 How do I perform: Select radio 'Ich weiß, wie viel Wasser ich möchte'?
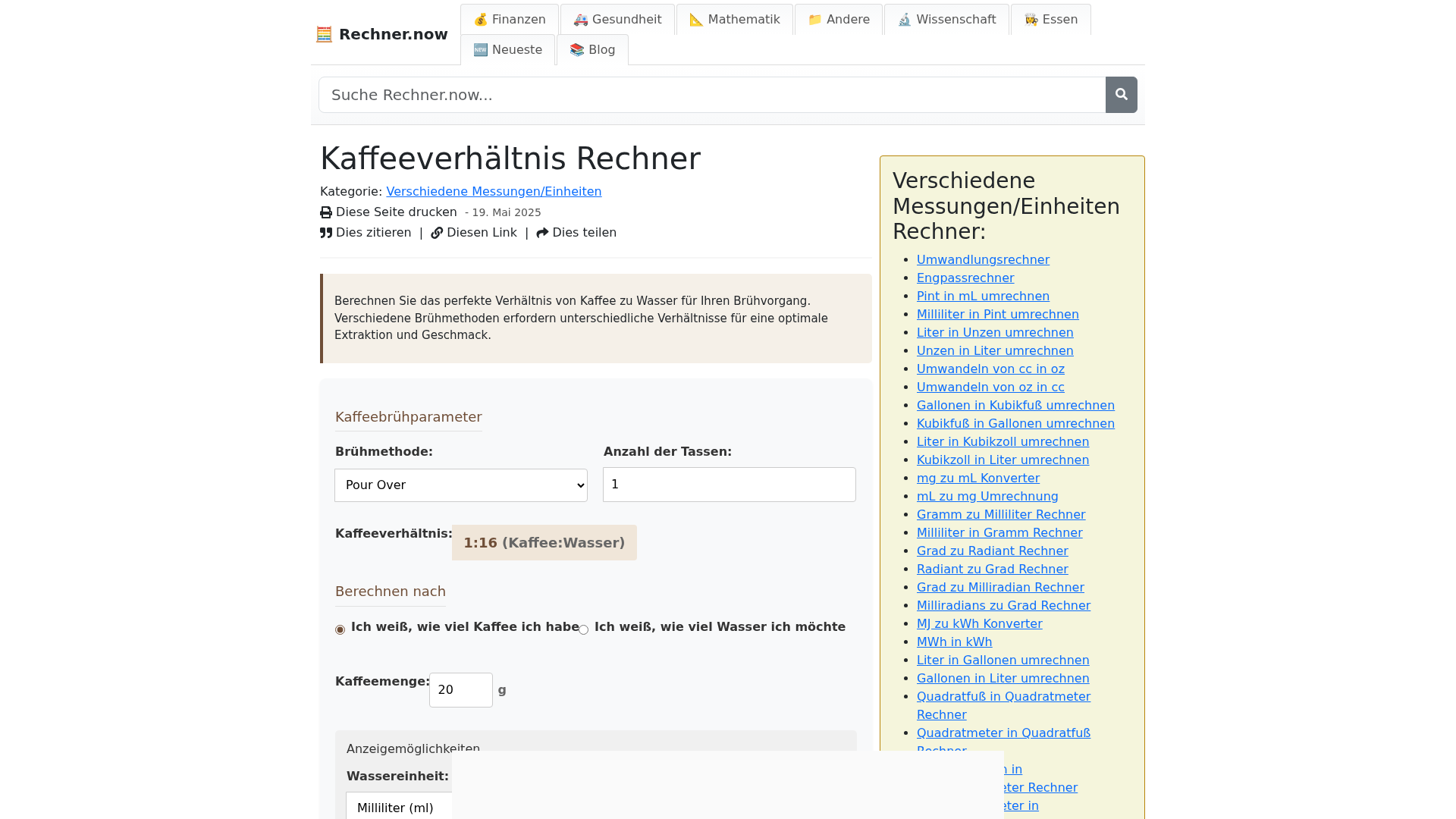click(583, 629)
